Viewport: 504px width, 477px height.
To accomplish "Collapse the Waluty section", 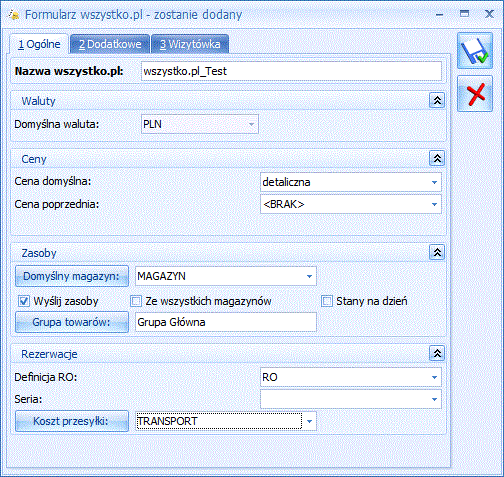I will 437,100.
